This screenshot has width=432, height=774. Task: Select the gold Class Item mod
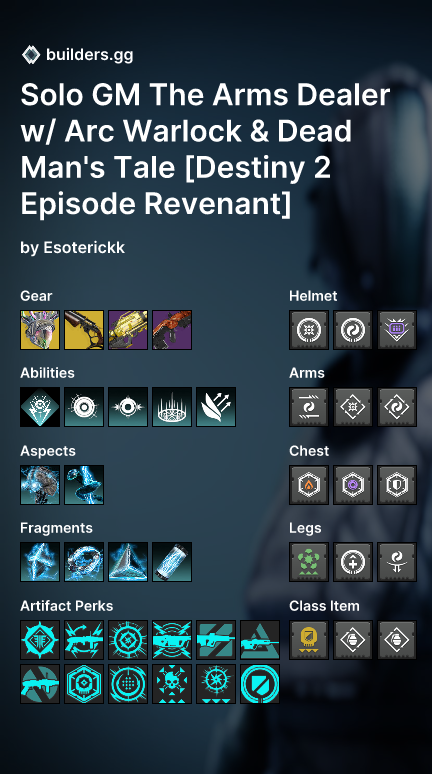[x=309, y=640]
